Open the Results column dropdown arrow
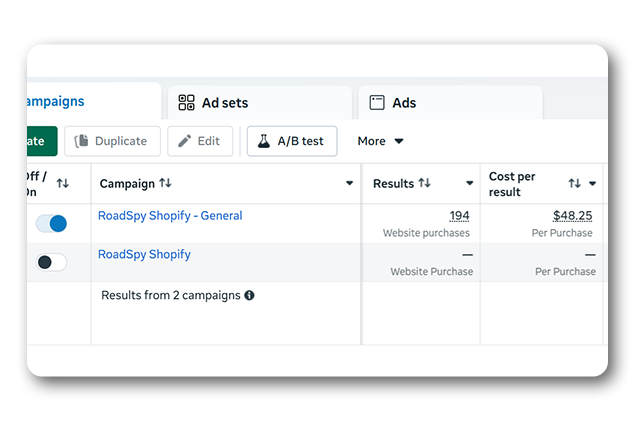635x421 pixels. [x=469, y=183]
